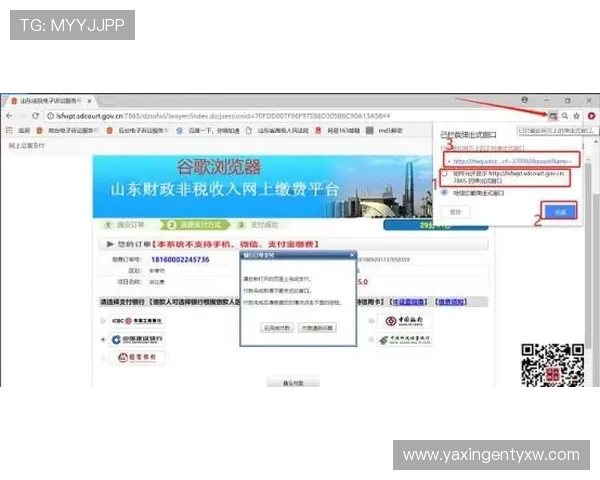This screenshot has height=480, width=600.
Task: Bookmark this page with the star icon
Action: tap(576, 116)
